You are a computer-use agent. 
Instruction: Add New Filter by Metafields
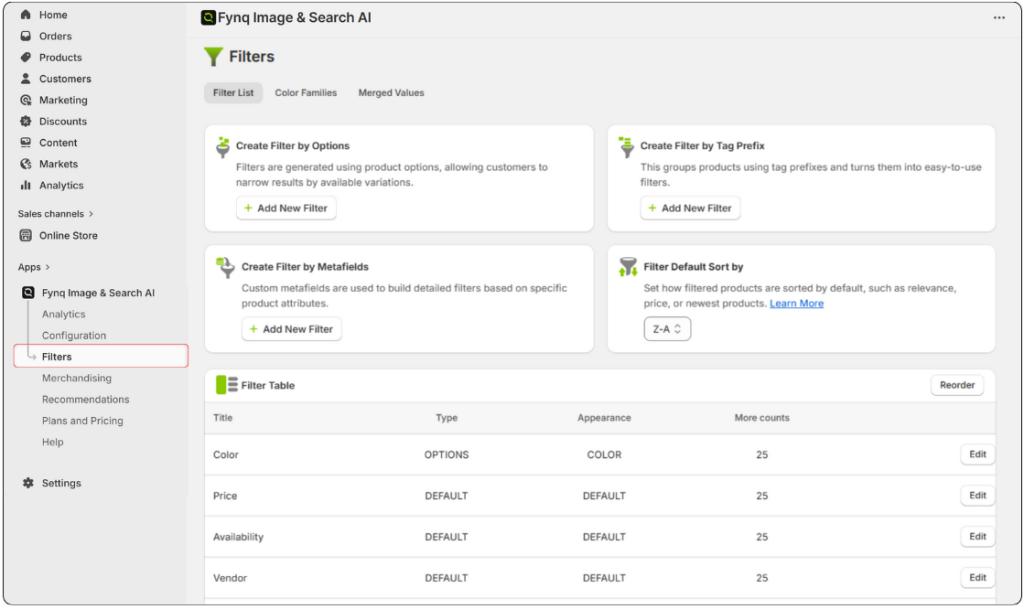(x=291, y=329)
